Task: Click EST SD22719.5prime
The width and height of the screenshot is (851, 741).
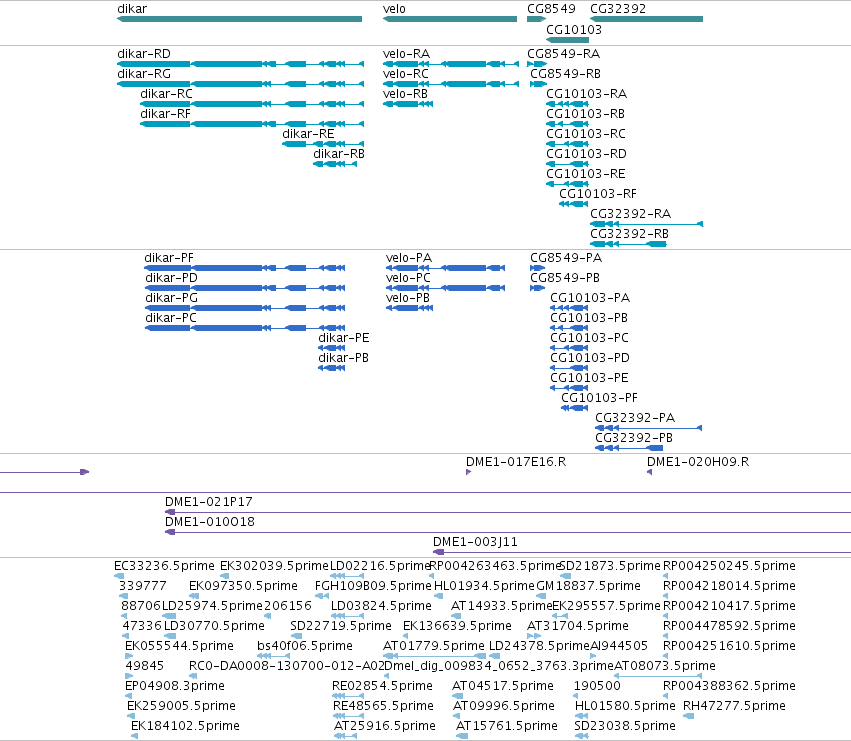Action: tap(296, 636)
